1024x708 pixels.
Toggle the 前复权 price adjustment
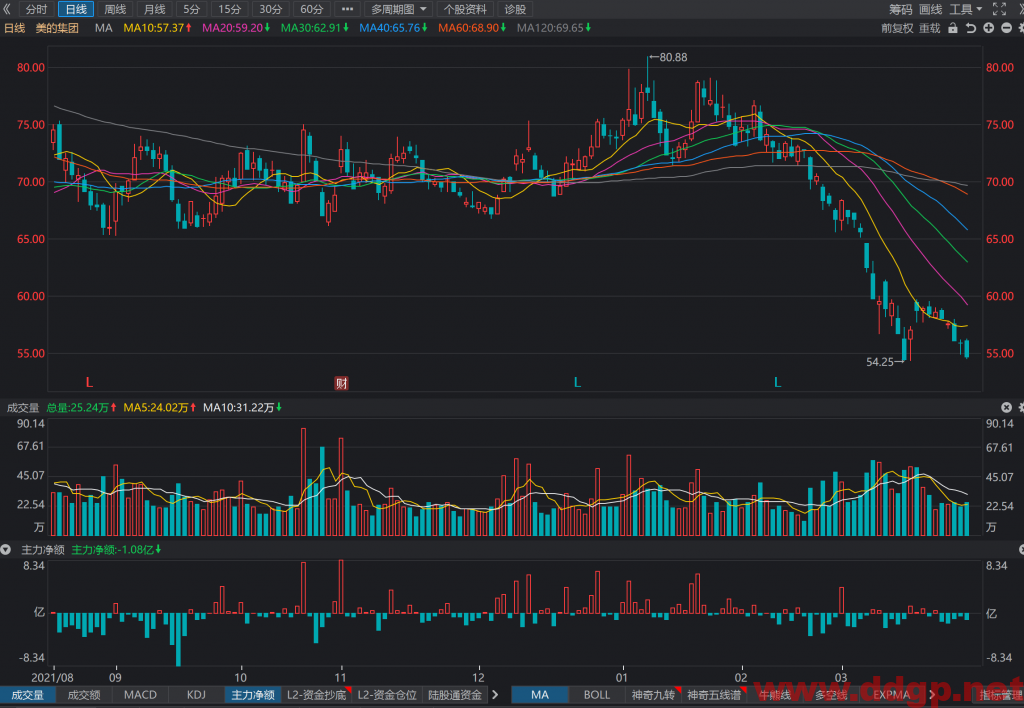point(897,28)
